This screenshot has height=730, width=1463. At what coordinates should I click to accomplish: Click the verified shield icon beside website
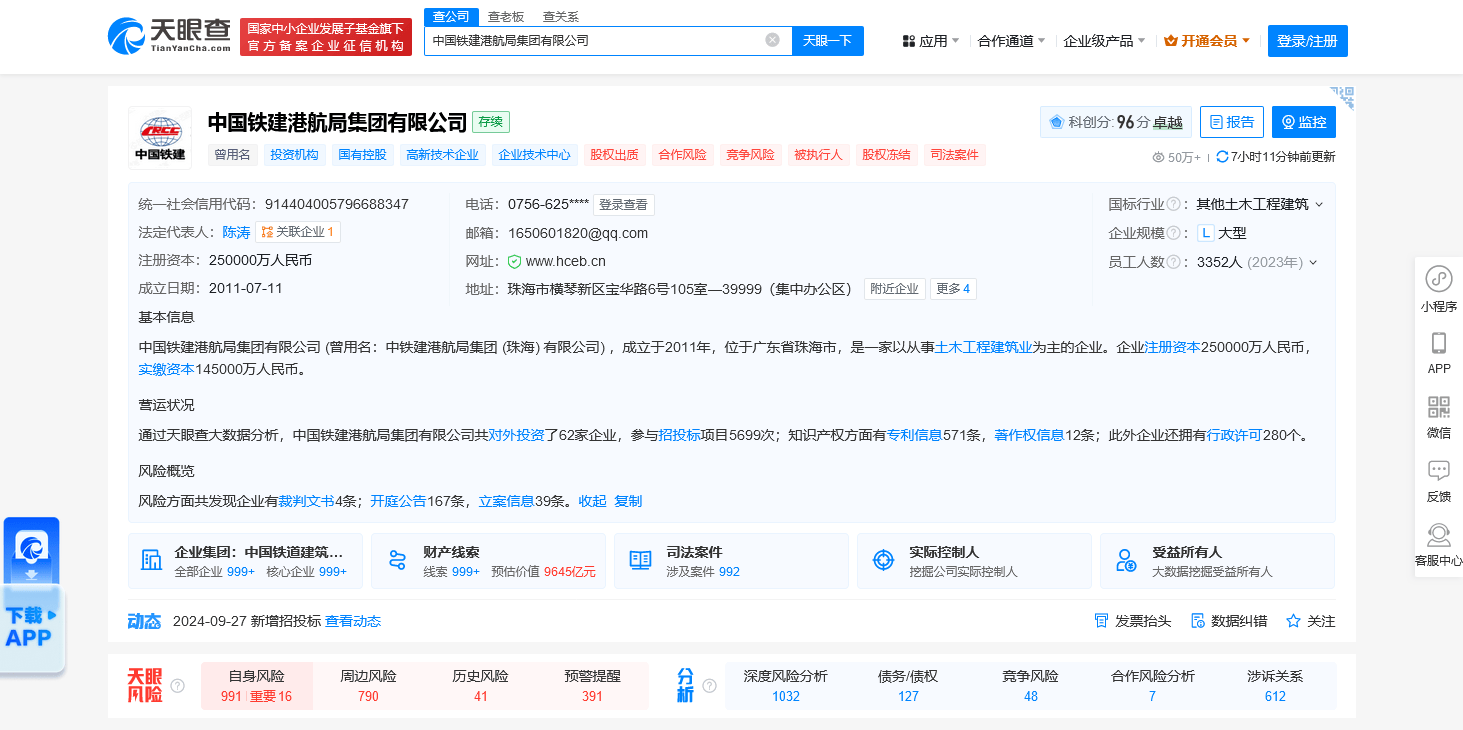coord(514,262)
